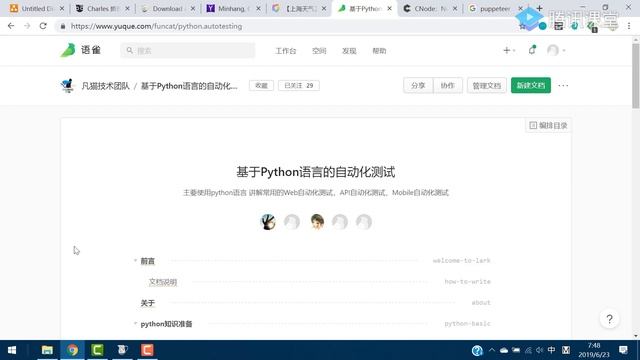Open the 基于Python语言的自动化 breadcrumb link
Viewport: 640px width, 360px height.
coord(189,86)
